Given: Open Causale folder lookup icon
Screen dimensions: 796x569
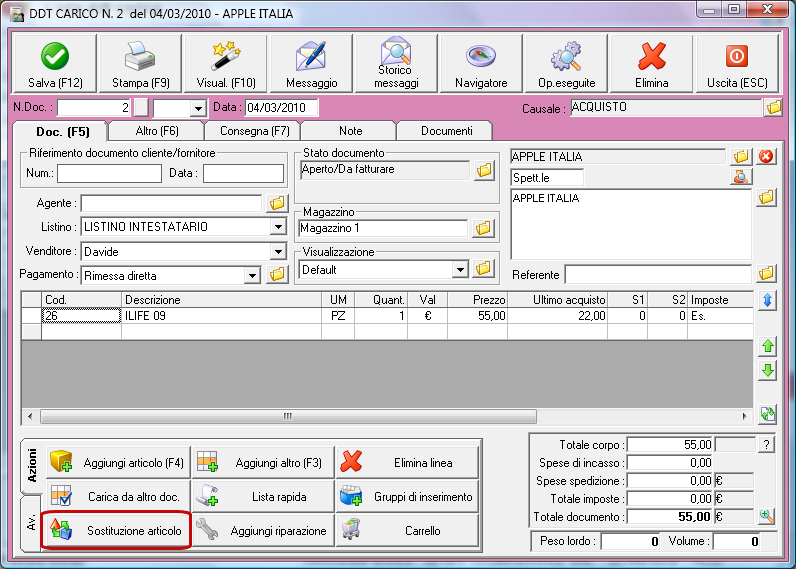Looking at the screenshot, I should tap(774, 108).
